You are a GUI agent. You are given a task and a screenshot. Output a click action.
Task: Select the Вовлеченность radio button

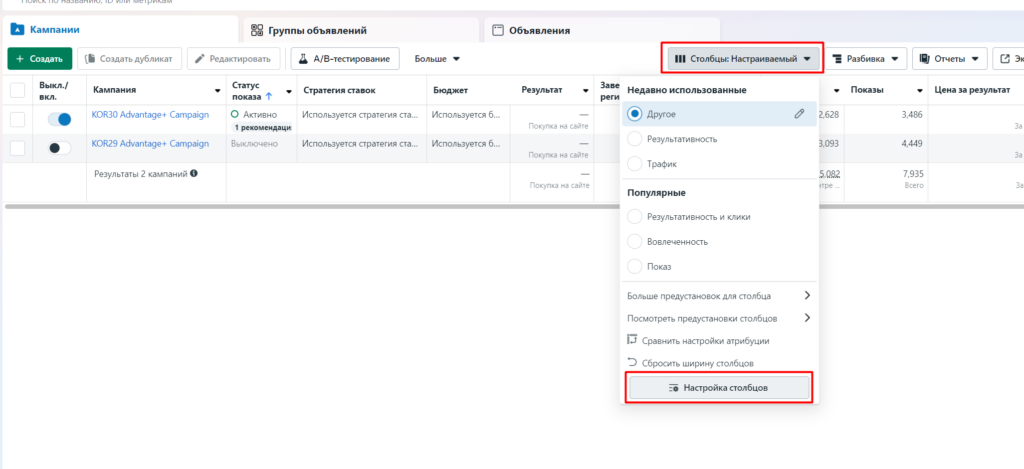pyautogui.click(x=634, y=242)
